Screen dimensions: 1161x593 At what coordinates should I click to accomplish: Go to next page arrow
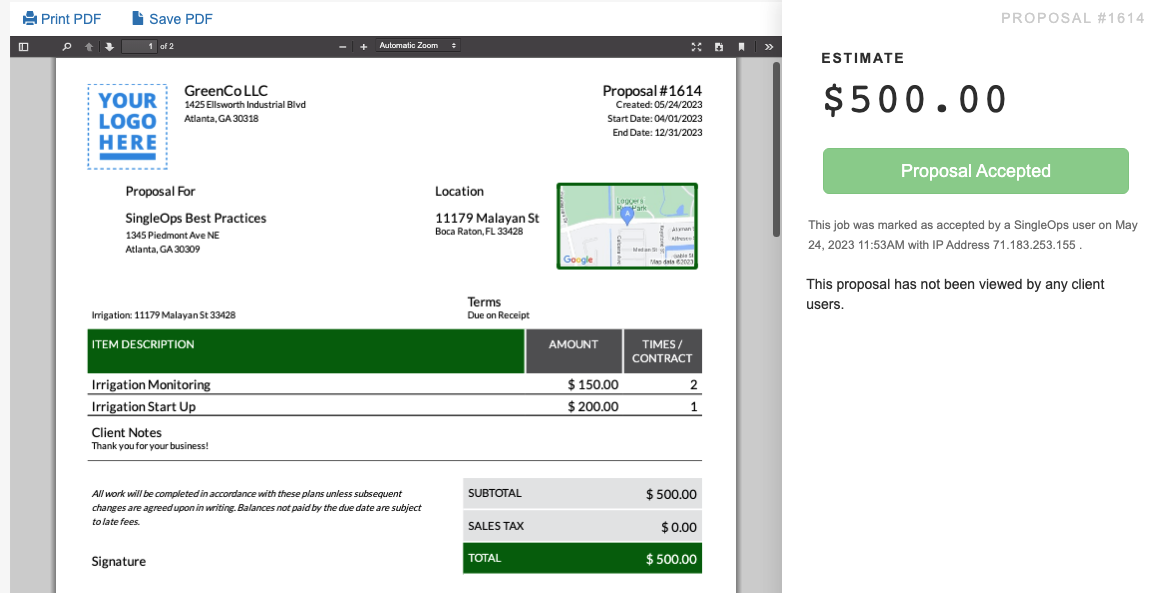pos(109,46)
